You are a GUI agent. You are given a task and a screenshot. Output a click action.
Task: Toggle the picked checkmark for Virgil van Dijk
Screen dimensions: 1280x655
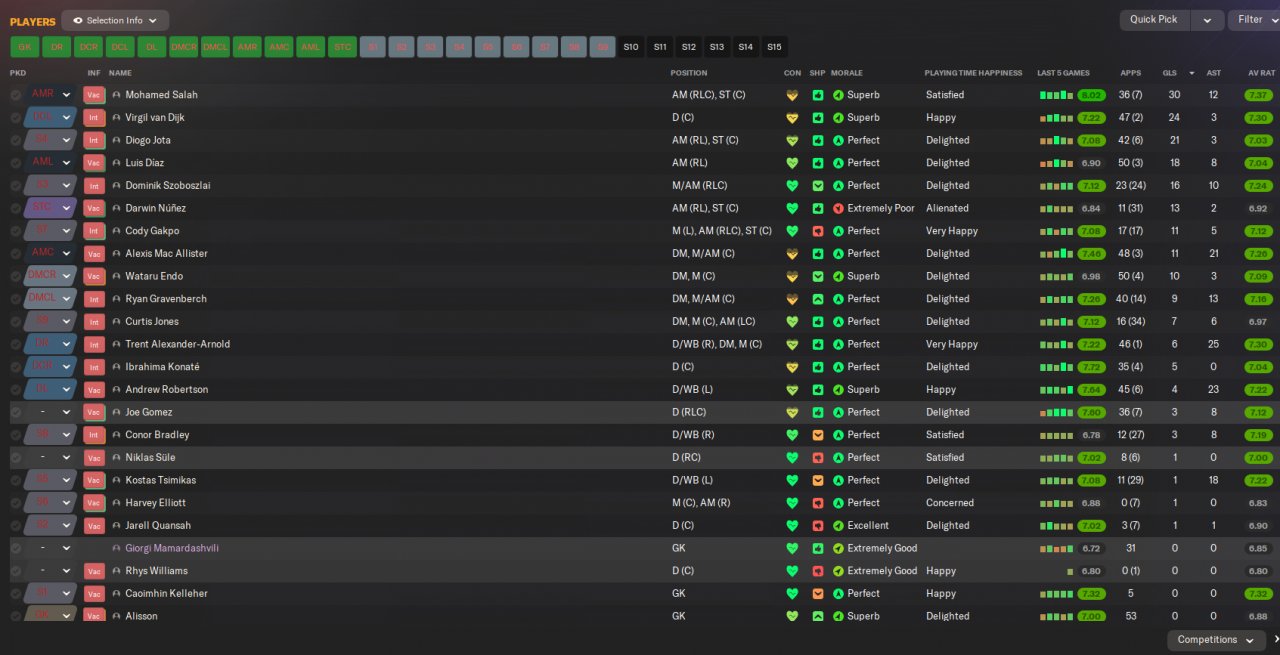tap(16, 118)
